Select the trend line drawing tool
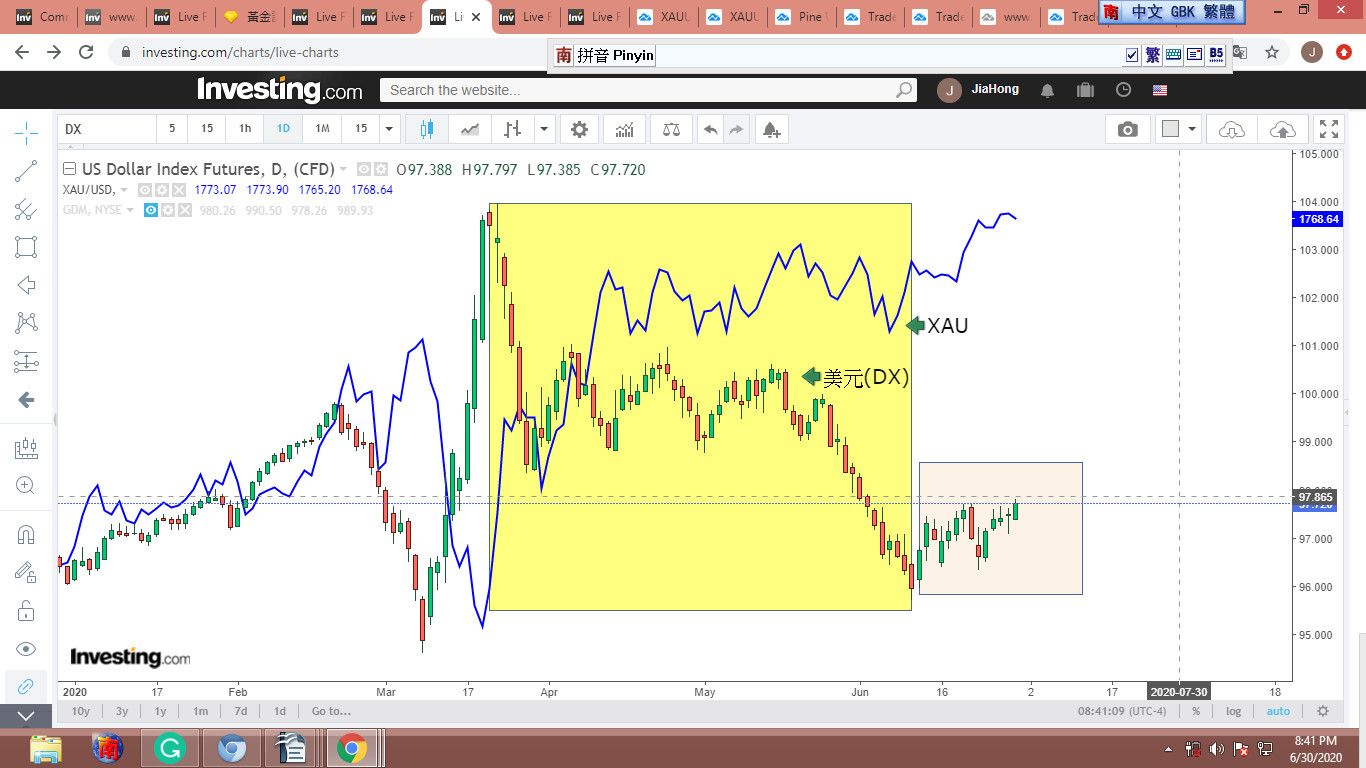Viewport: 1366px width, 768px height. coord(26,171)
